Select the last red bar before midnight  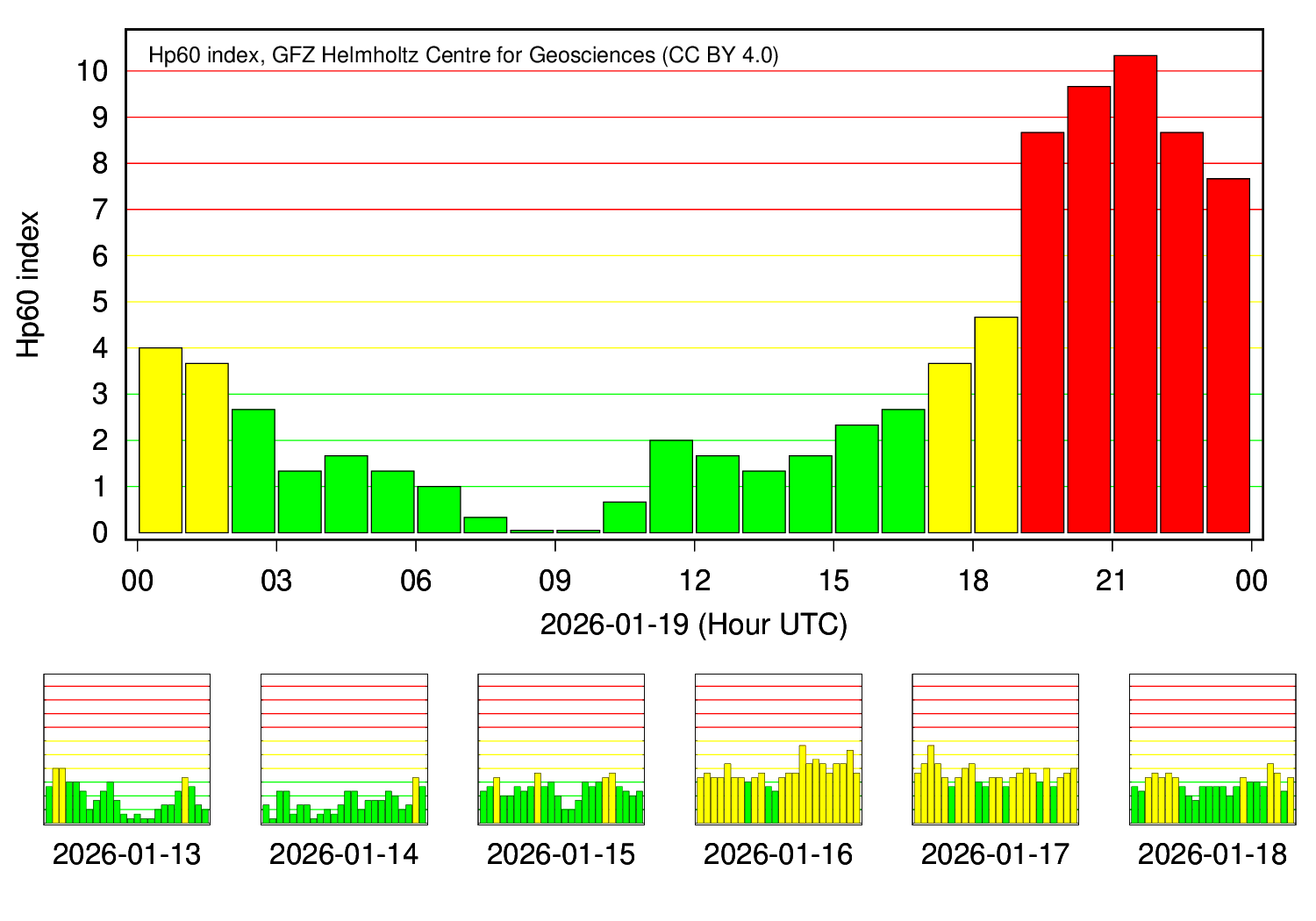click(1228, 355)
